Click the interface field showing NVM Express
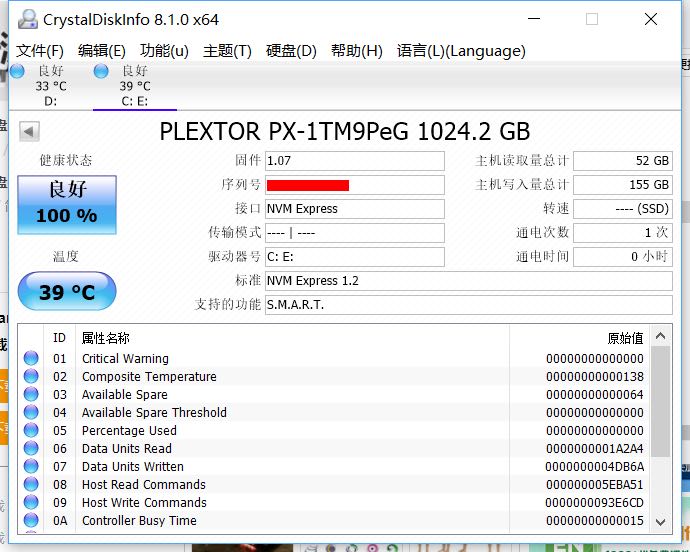The image size is (690, 552). [x=355, y=209]
